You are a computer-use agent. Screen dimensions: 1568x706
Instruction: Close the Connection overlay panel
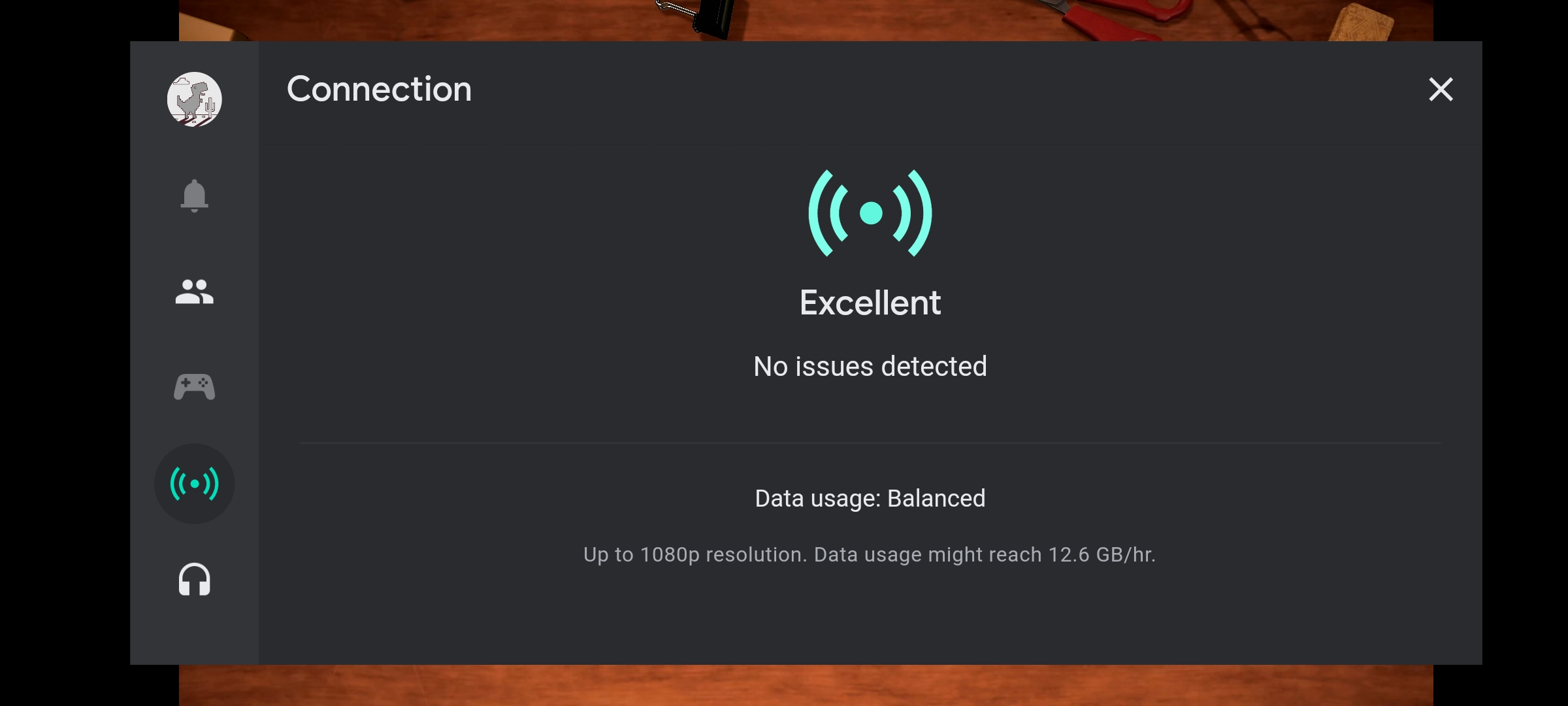coord(1441,90)
